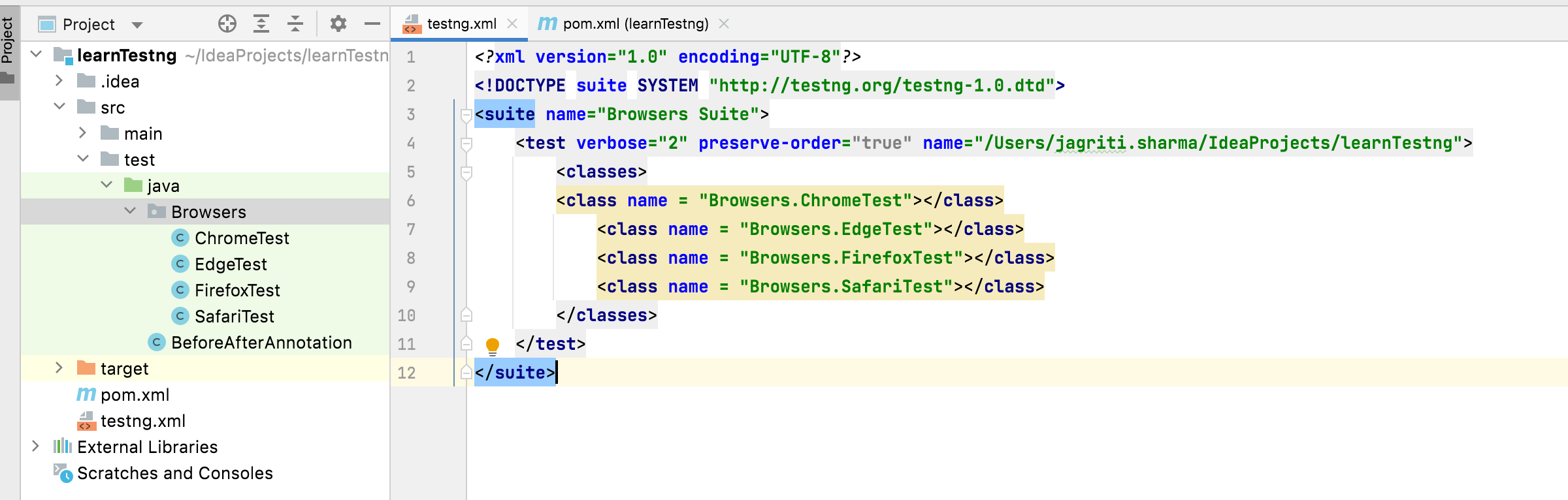Click the intention lightbulb on line 11
The height and width of the screenshot is (500, 1568).
(493, 346)
